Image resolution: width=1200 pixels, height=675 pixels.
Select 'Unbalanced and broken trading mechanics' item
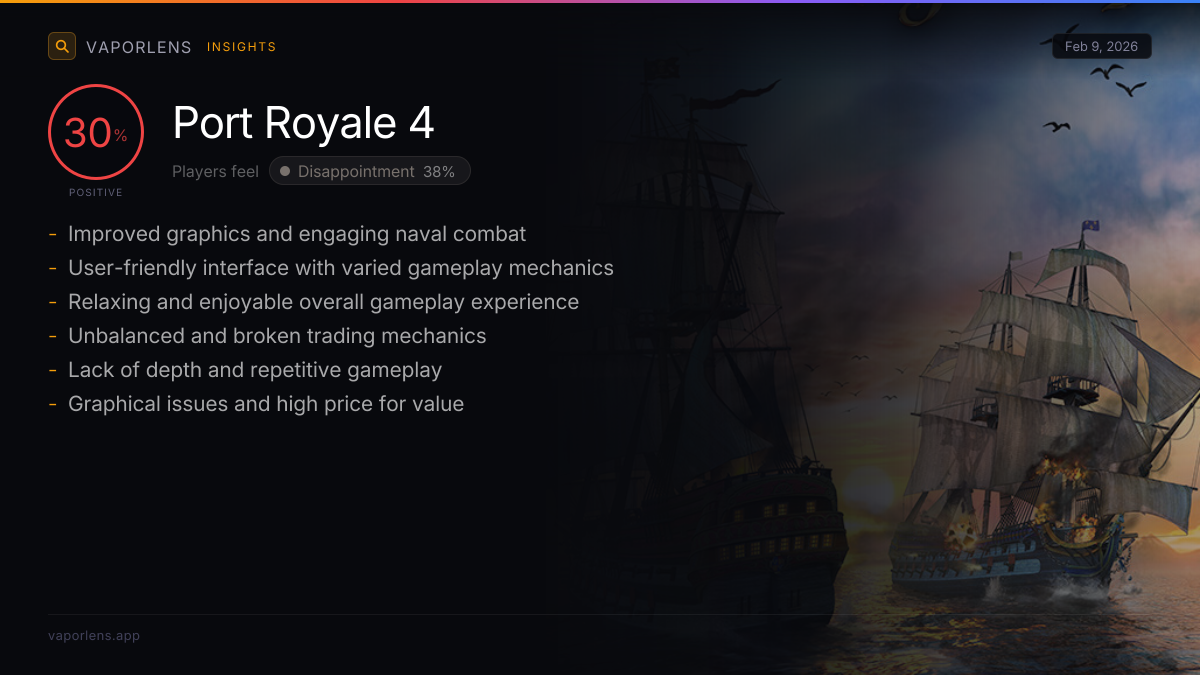pyautogui.click(x=277, y=336)
